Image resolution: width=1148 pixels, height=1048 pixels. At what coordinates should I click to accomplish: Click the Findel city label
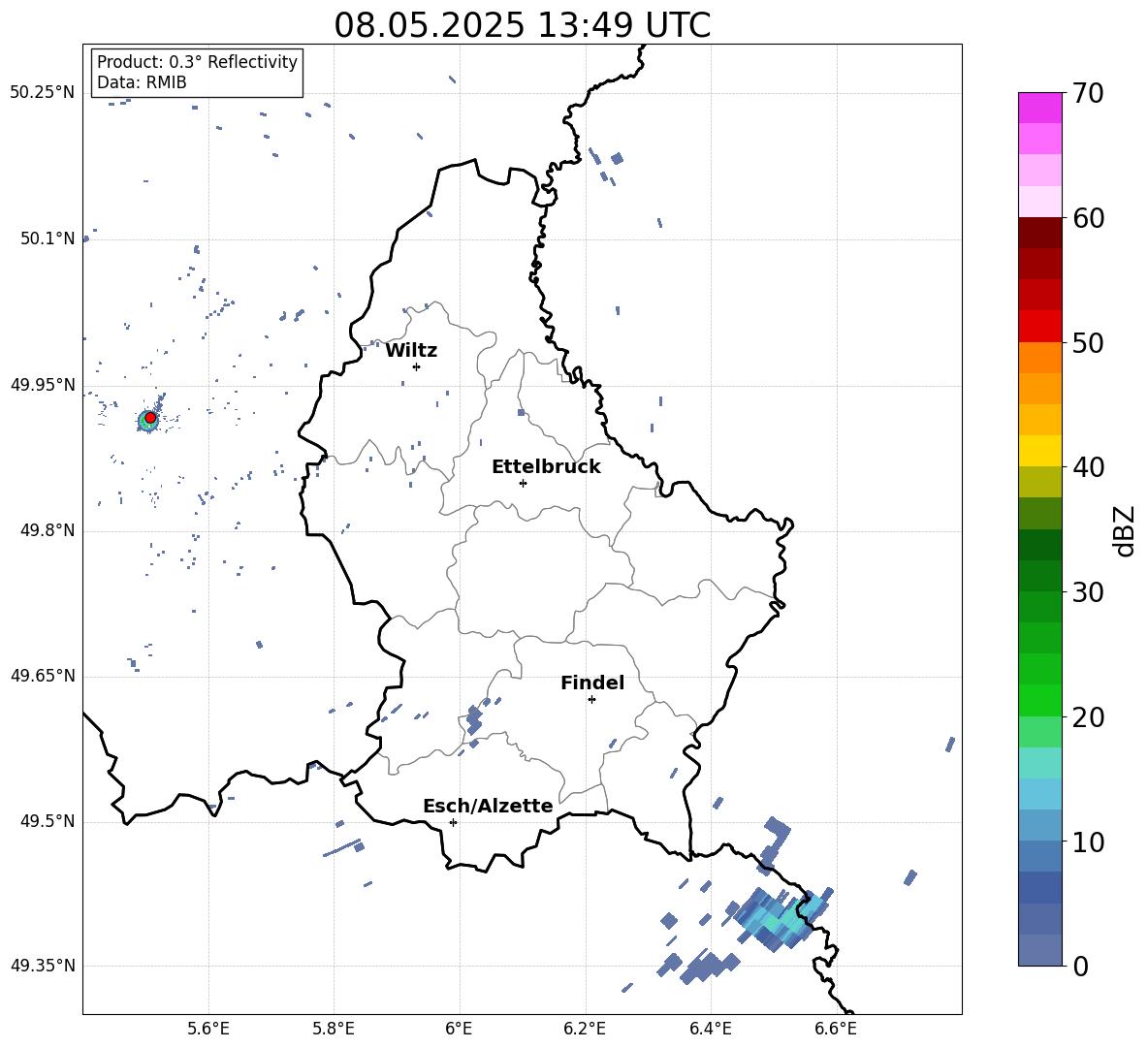pyautogui.click(x=592, y=683)
